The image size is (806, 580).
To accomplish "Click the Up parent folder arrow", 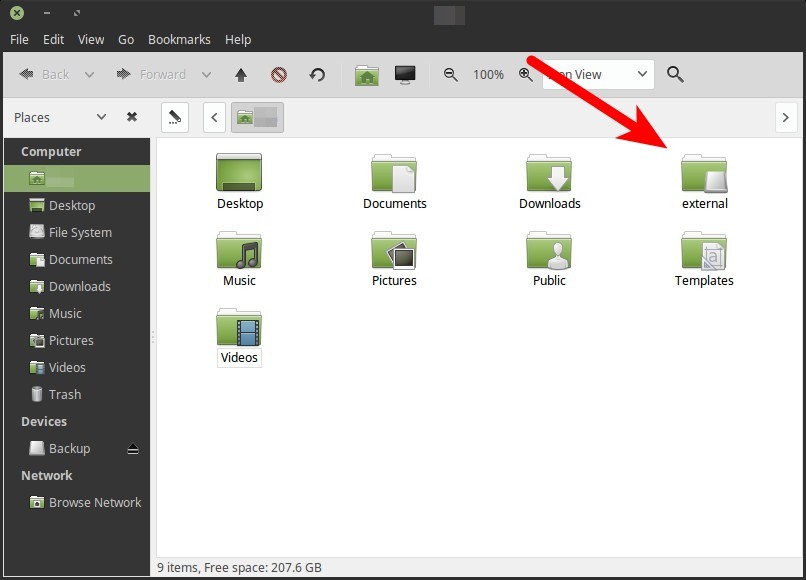I will pyautogui.click(x=241, y=75).
